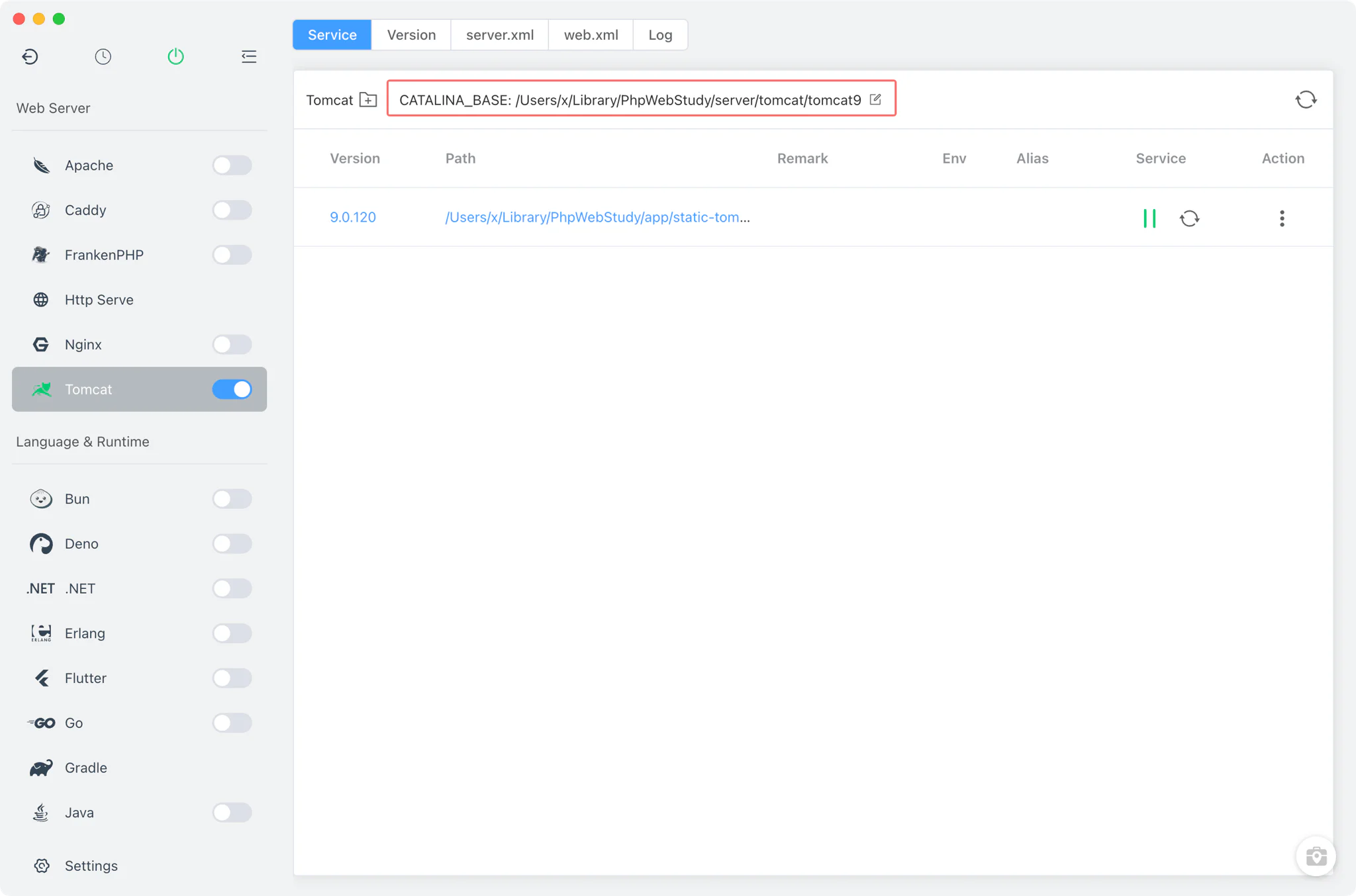Click the add folder icon beside Tomcat
Screen dimensions: 1356x896
(x=368, y=100)
